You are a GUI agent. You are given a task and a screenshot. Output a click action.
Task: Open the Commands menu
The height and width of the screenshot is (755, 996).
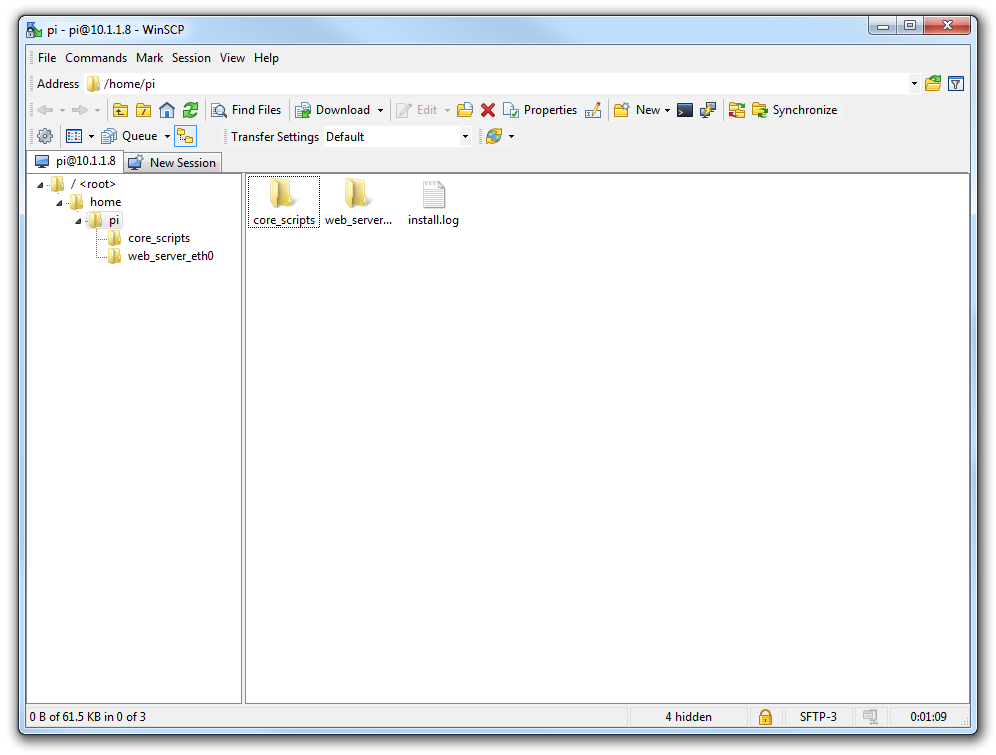point(96,58)
